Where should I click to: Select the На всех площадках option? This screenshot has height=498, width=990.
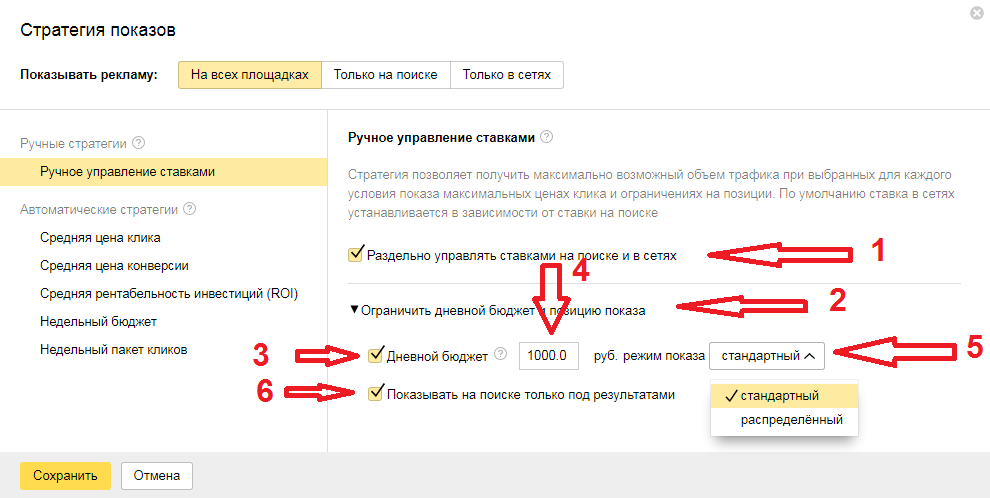pyautogui.click(x=250, y=74)
